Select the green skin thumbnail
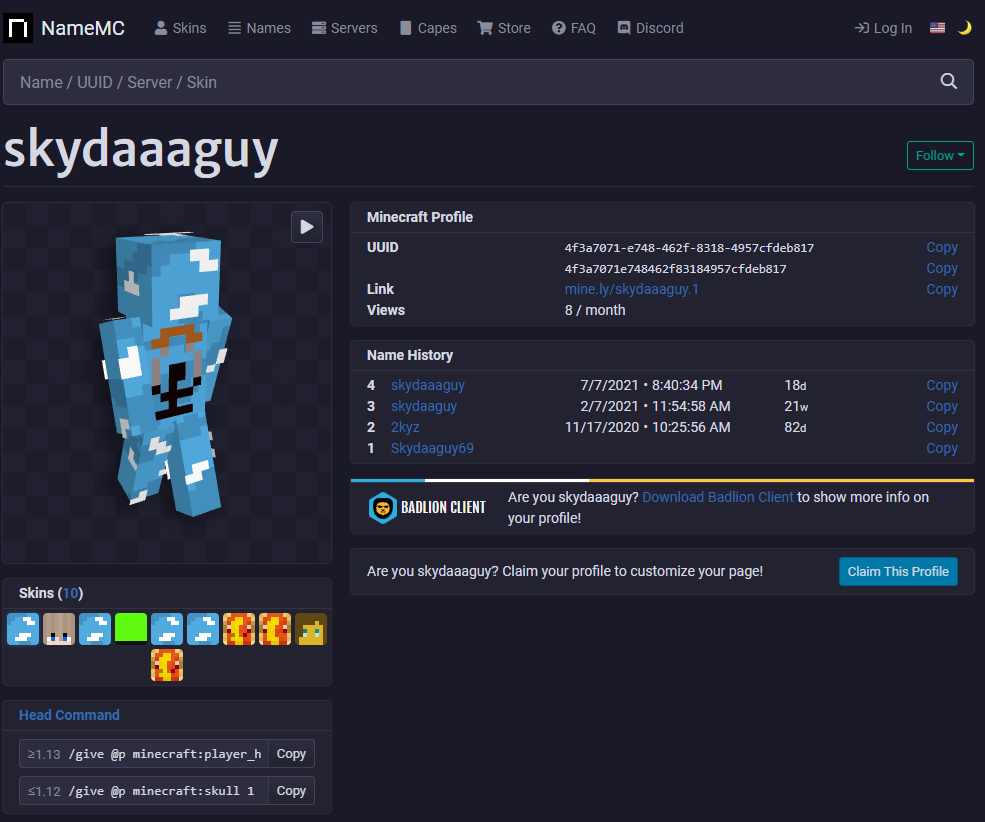985x822 pixels. (x=131, y=629)
